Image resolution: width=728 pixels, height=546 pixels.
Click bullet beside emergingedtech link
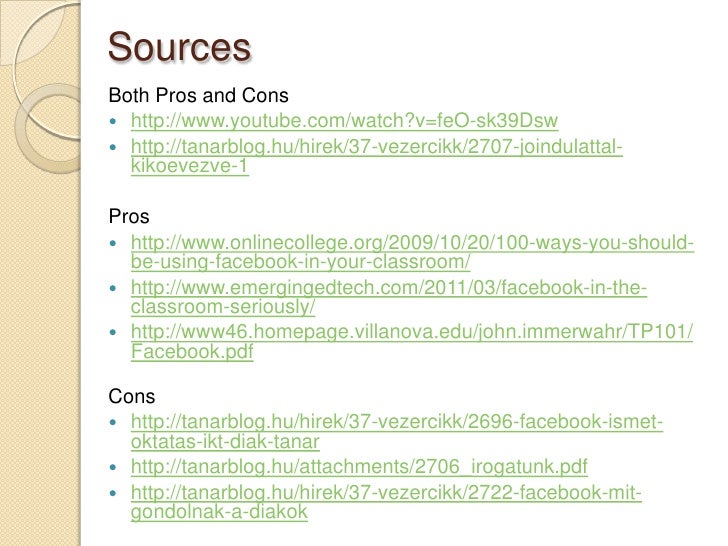click(113, 288)
